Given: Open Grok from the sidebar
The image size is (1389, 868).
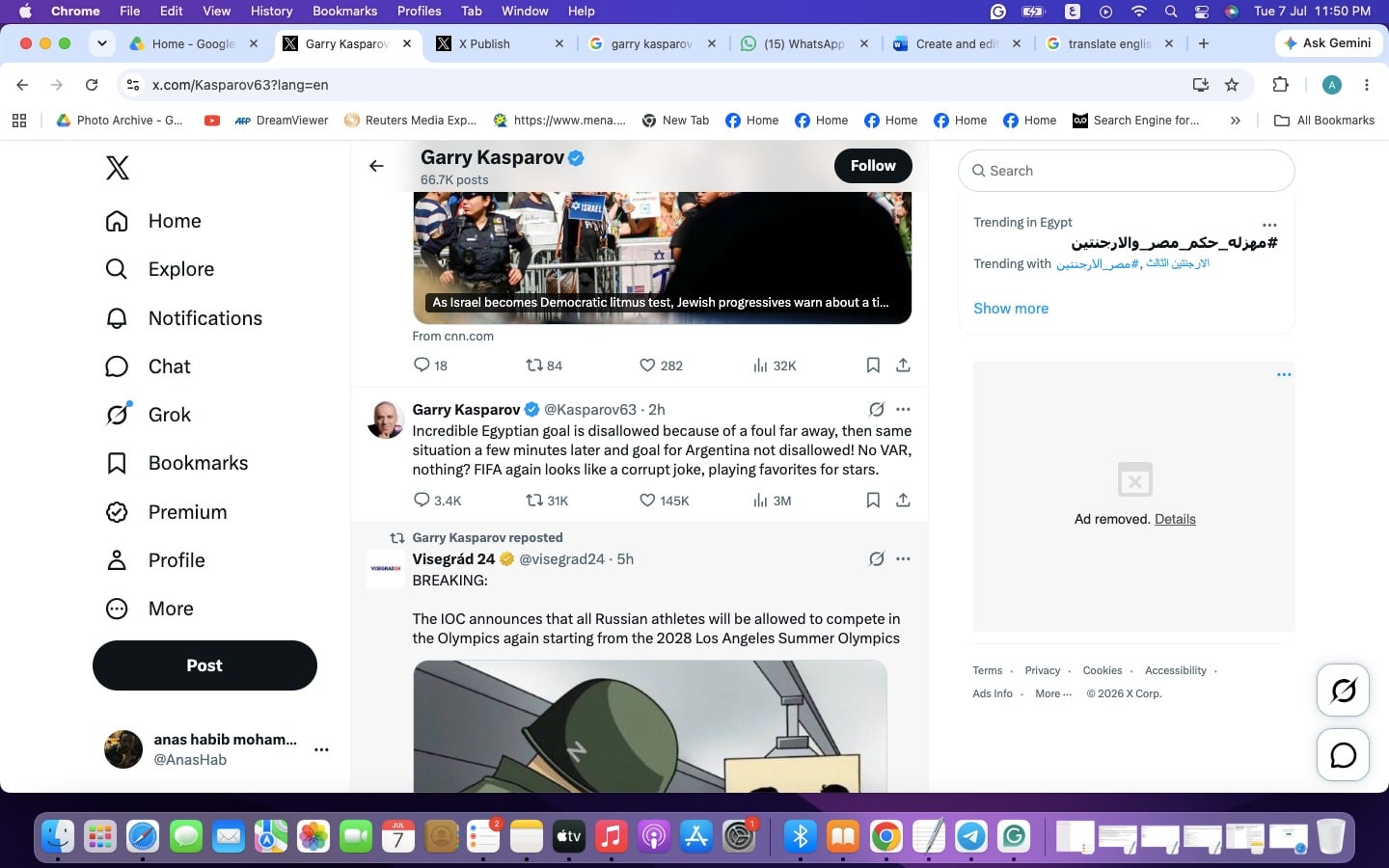Looking at the screenshot, I should [149, 415].
